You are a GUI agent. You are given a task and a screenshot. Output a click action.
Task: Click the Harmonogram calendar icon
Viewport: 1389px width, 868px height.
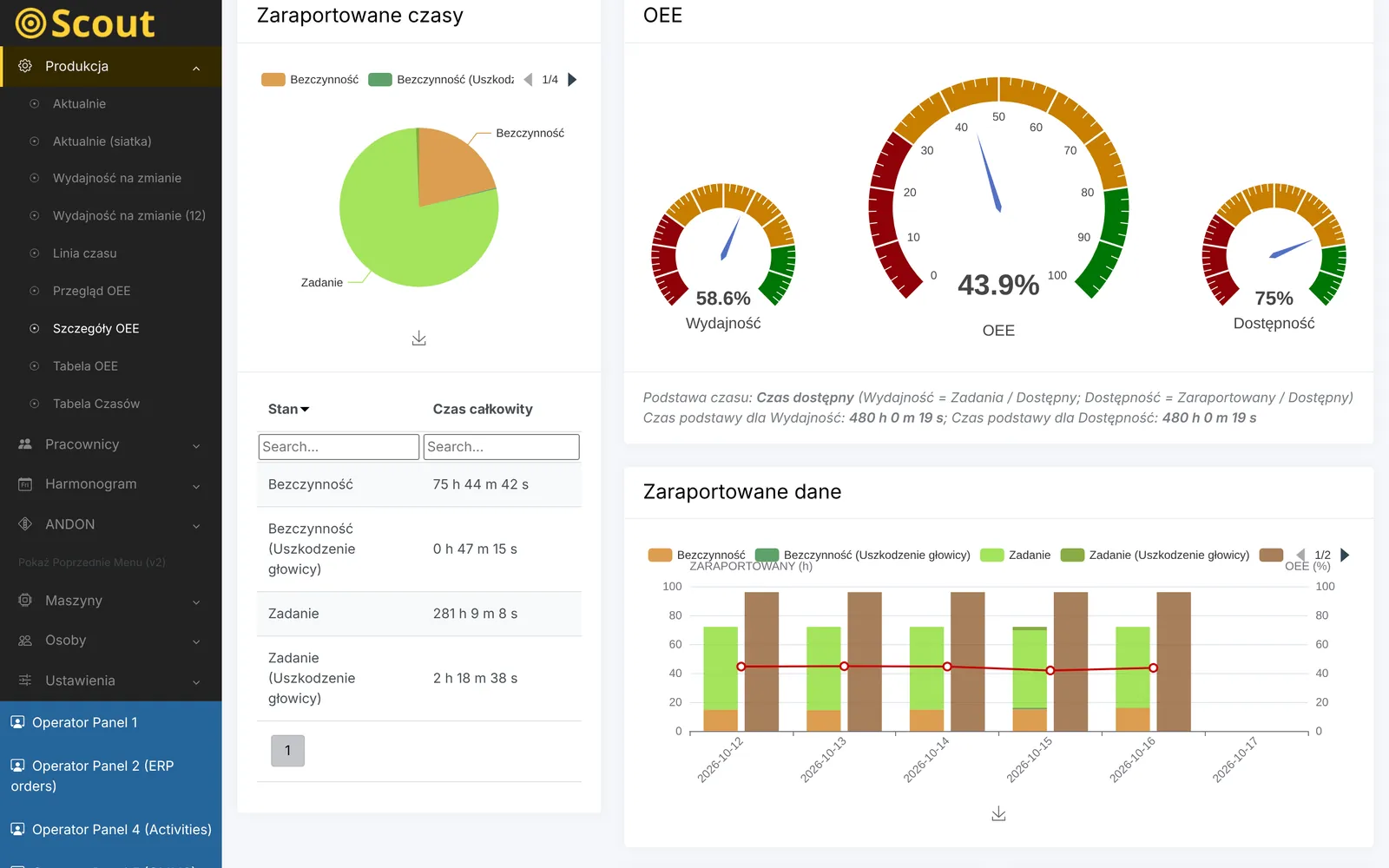click(25, 484)
